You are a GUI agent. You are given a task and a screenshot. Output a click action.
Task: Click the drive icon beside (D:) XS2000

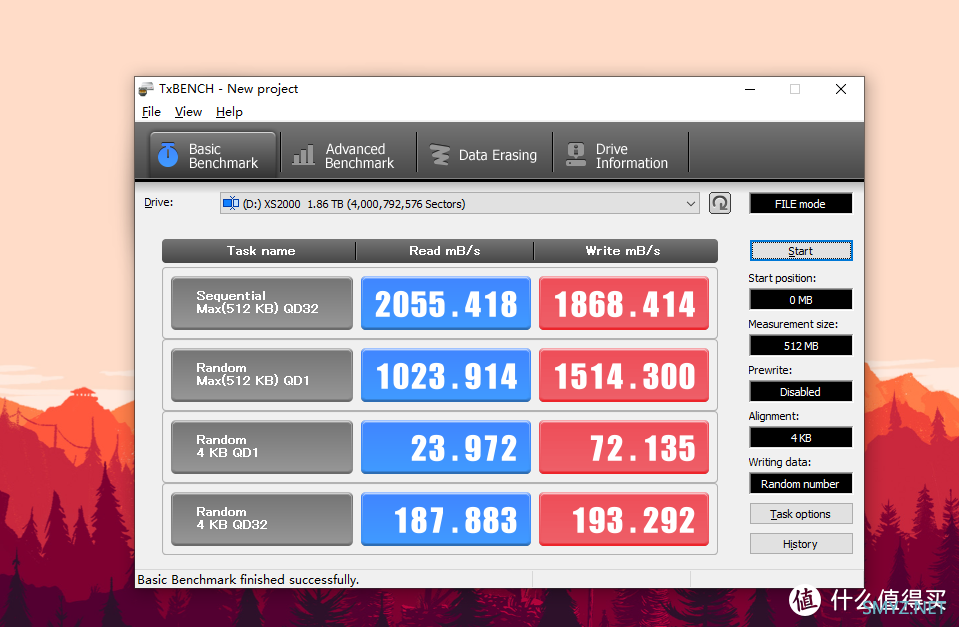(x=231, y=203)
